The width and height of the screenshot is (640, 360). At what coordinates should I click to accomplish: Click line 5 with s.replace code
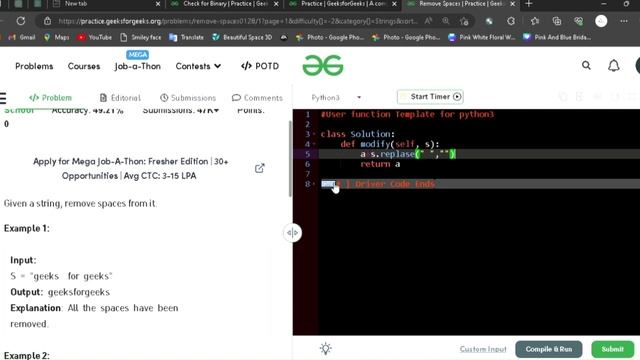point(408,154)
